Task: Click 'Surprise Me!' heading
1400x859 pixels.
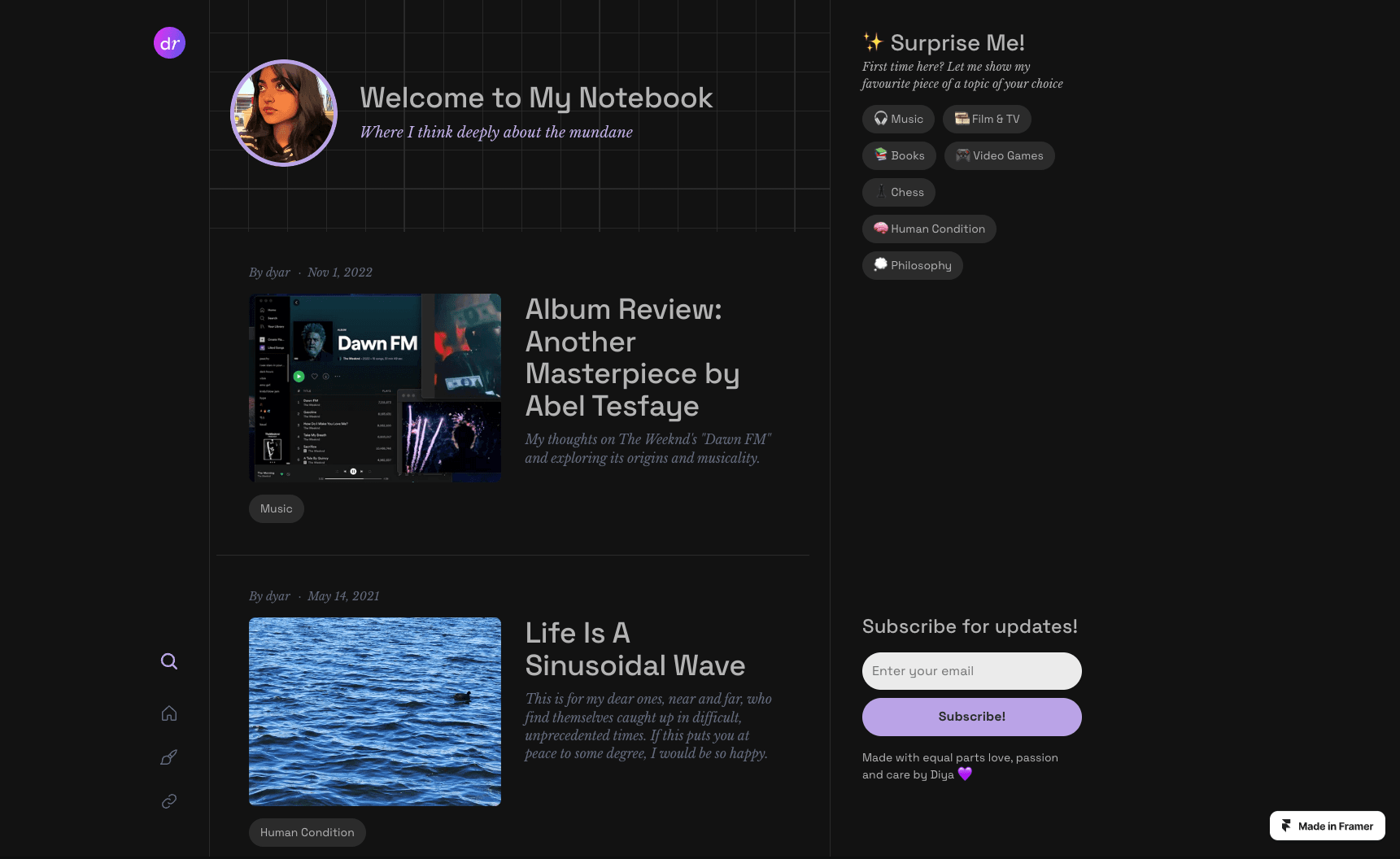Action: tap(957, 42)
